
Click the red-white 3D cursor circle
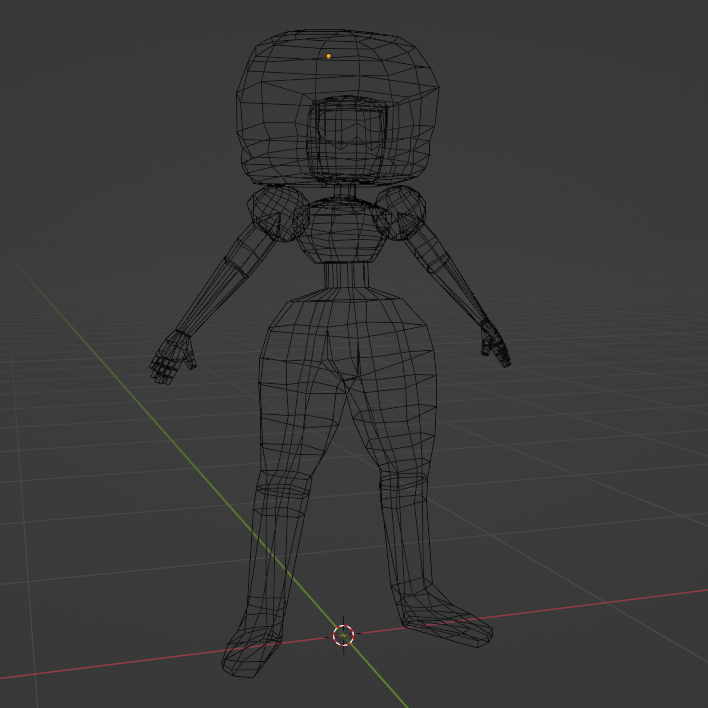[x=343, y=635]
